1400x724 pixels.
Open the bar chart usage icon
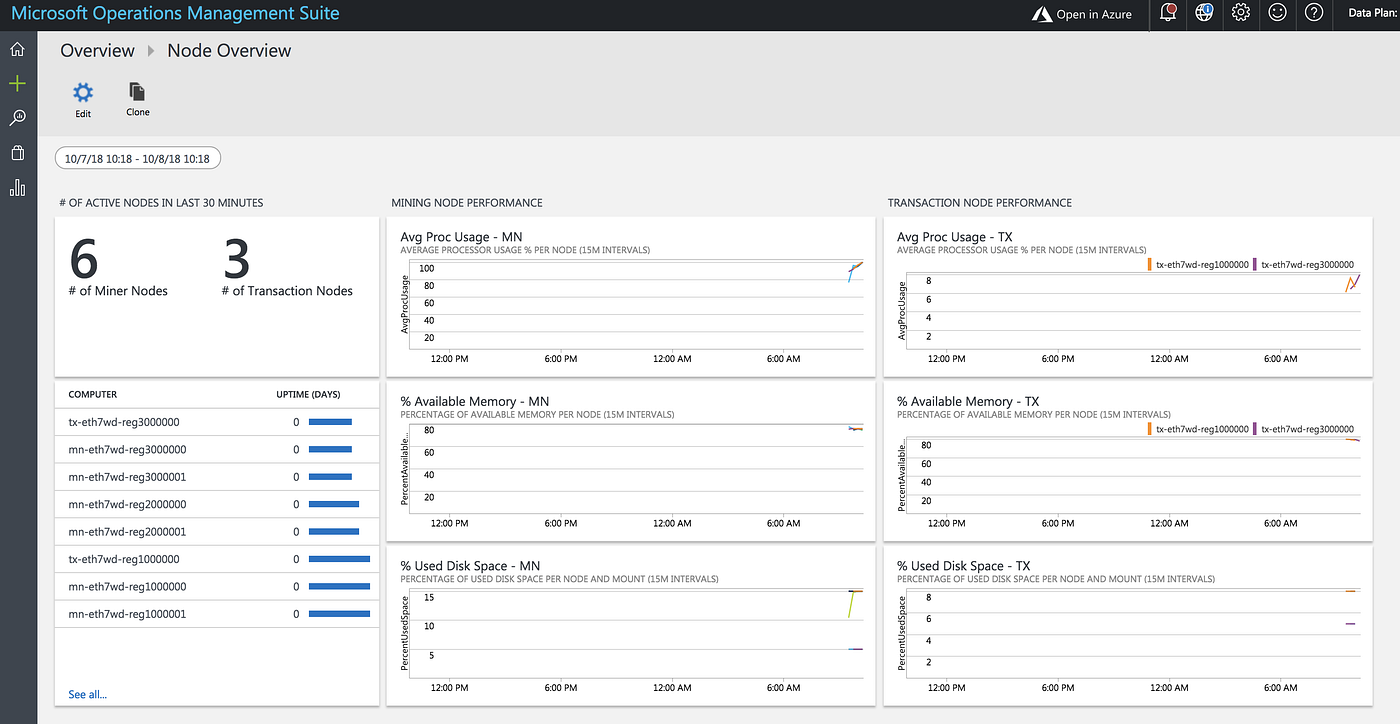17,188
